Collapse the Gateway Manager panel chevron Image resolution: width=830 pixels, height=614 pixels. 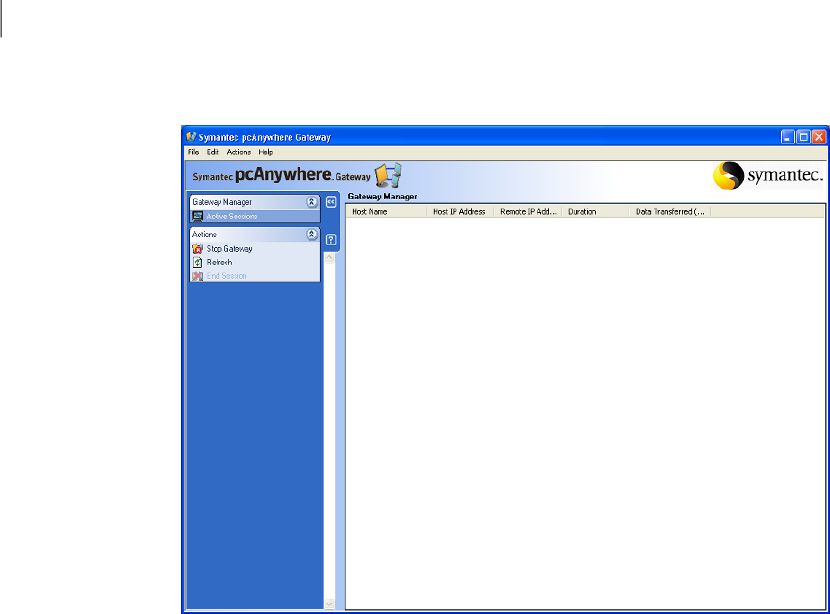(x=312, y=202)
